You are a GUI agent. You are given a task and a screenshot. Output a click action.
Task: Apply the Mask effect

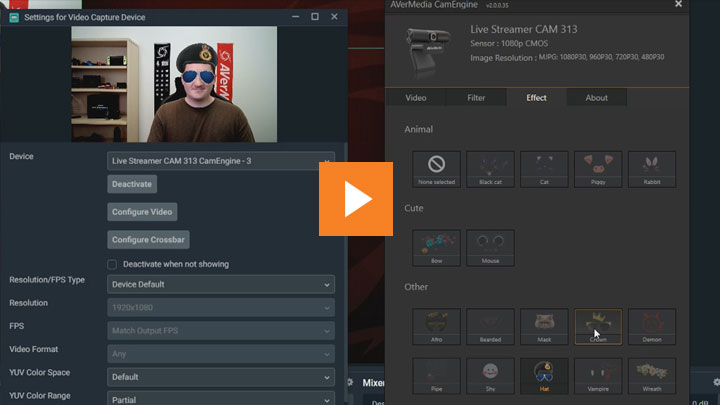(x=544, y=326)
